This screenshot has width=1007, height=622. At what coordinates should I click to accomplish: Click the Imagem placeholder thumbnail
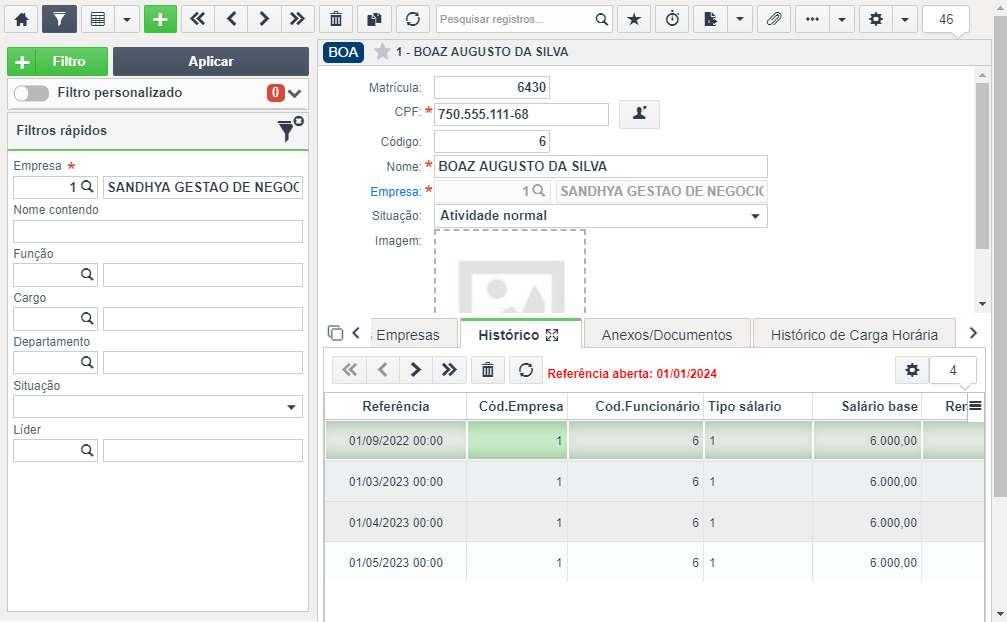(x=510, y=272)
